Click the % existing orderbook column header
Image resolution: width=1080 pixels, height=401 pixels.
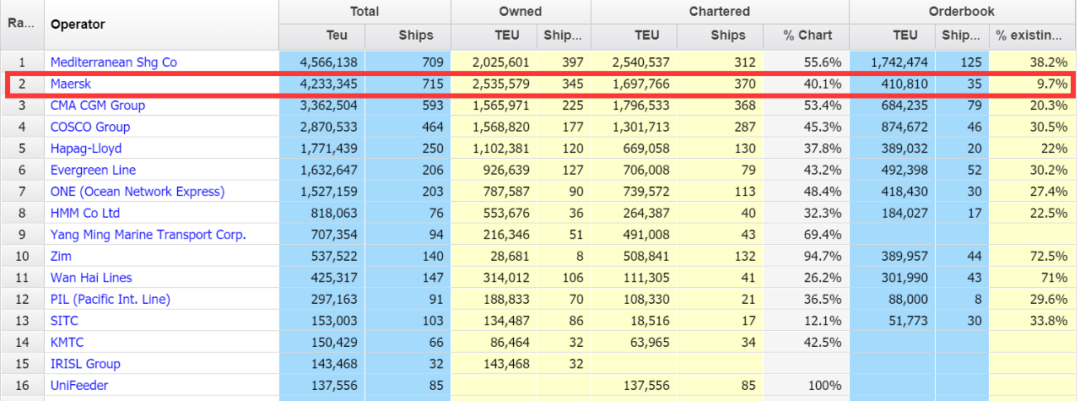[x=1029, y=36]
